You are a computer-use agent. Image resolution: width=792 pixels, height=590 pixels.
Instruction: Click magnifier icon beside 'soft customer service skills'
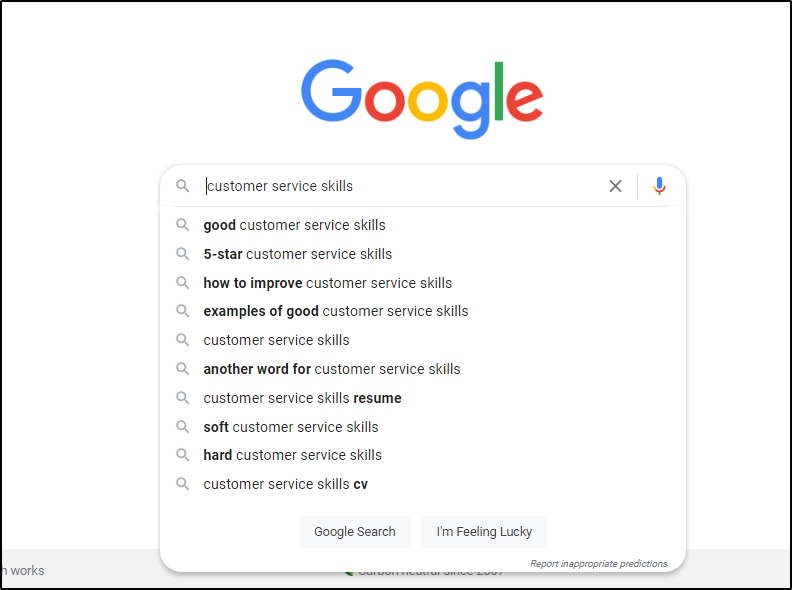pyautogui.click(x=182, y=427)
